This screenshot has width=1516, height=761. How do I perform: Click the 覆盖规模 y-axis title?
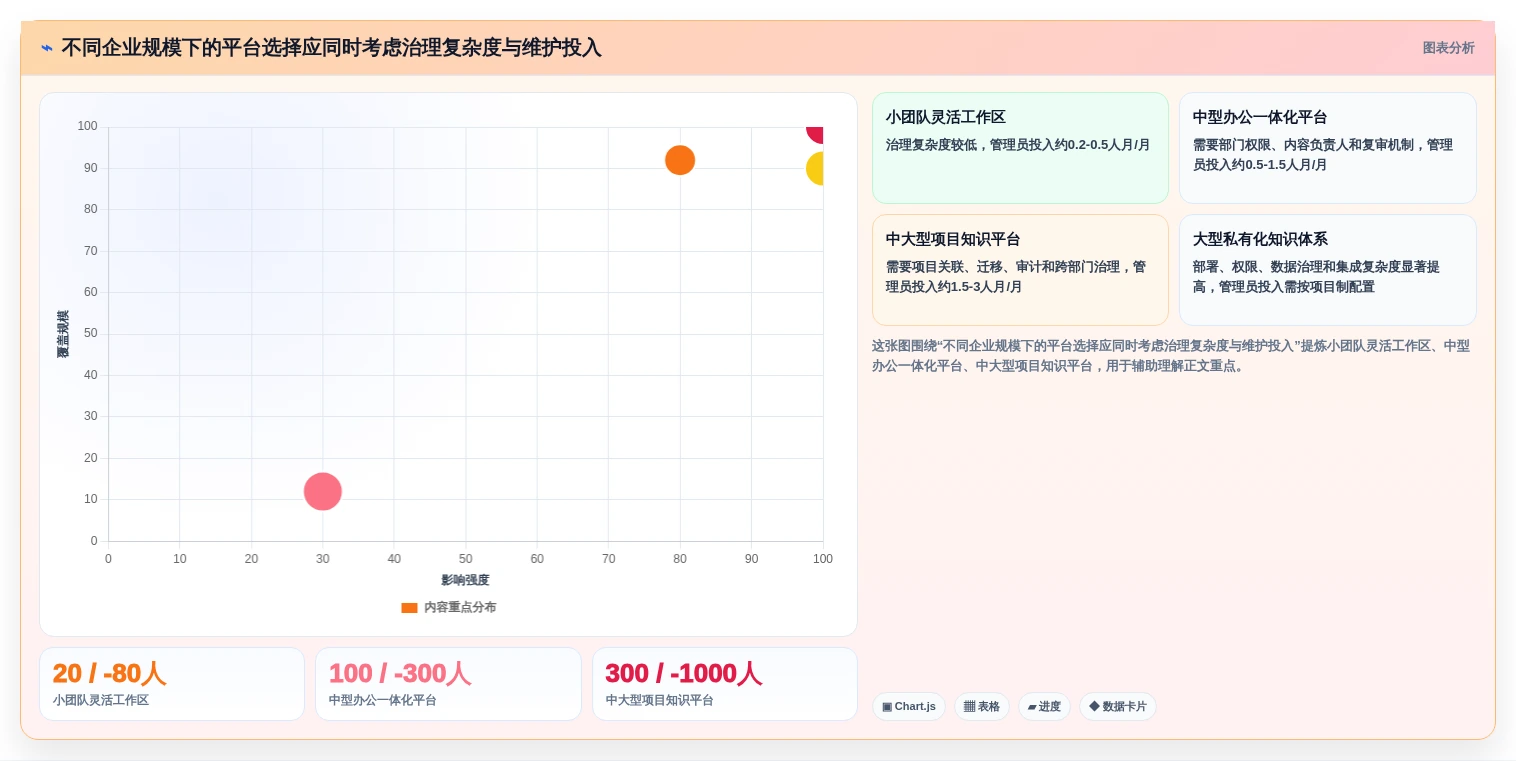[x=63, y=334]
